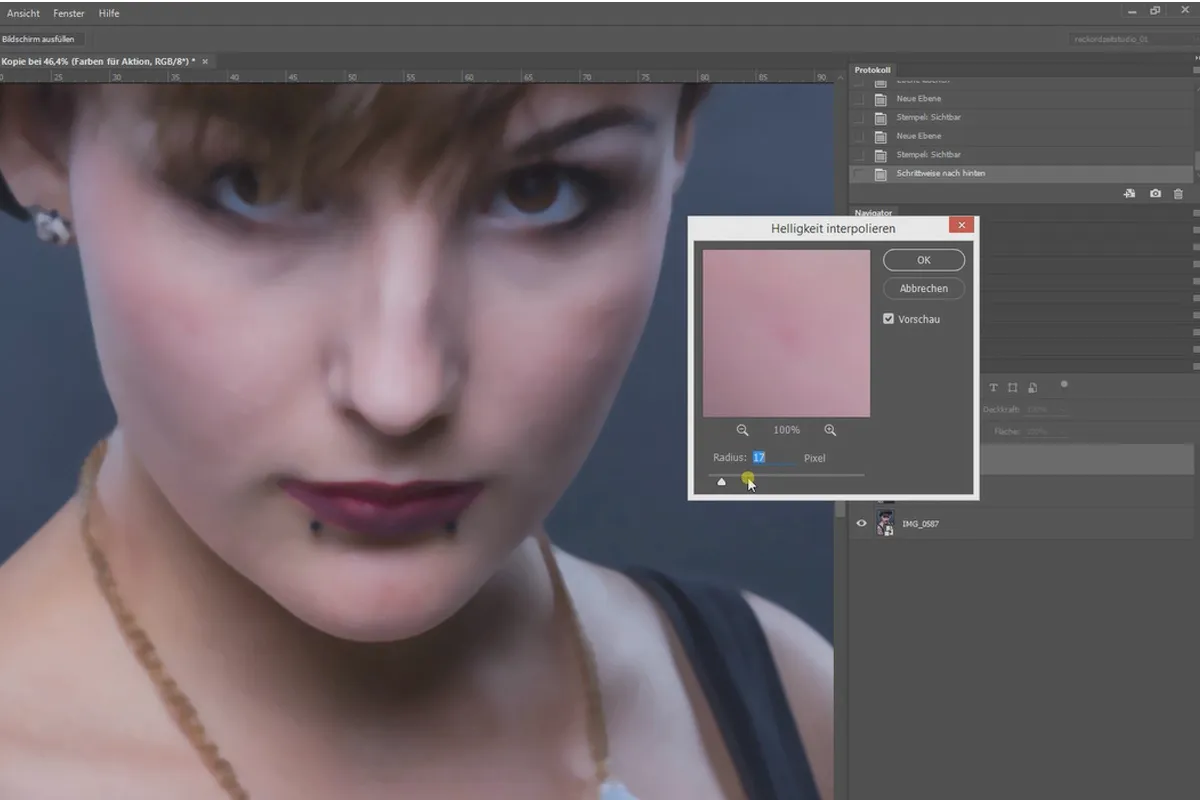Filter layers by shape layers icon
Viewport: 1200px width, 800px height.
(1013, 388)
